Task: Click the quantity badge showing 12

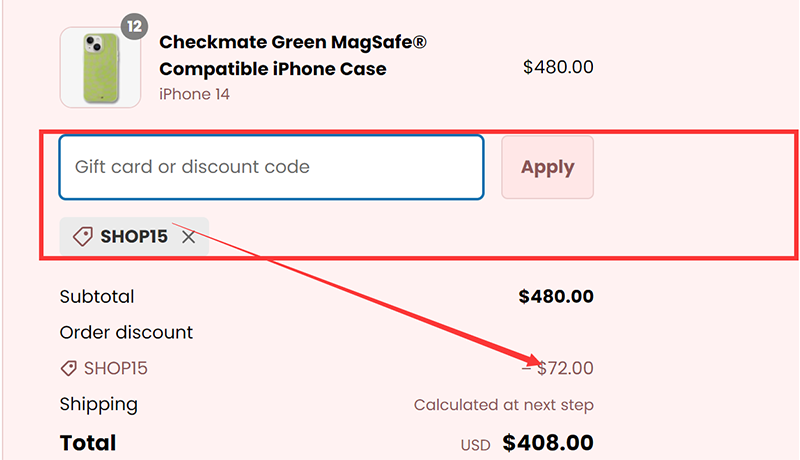Action: point(134,25)
